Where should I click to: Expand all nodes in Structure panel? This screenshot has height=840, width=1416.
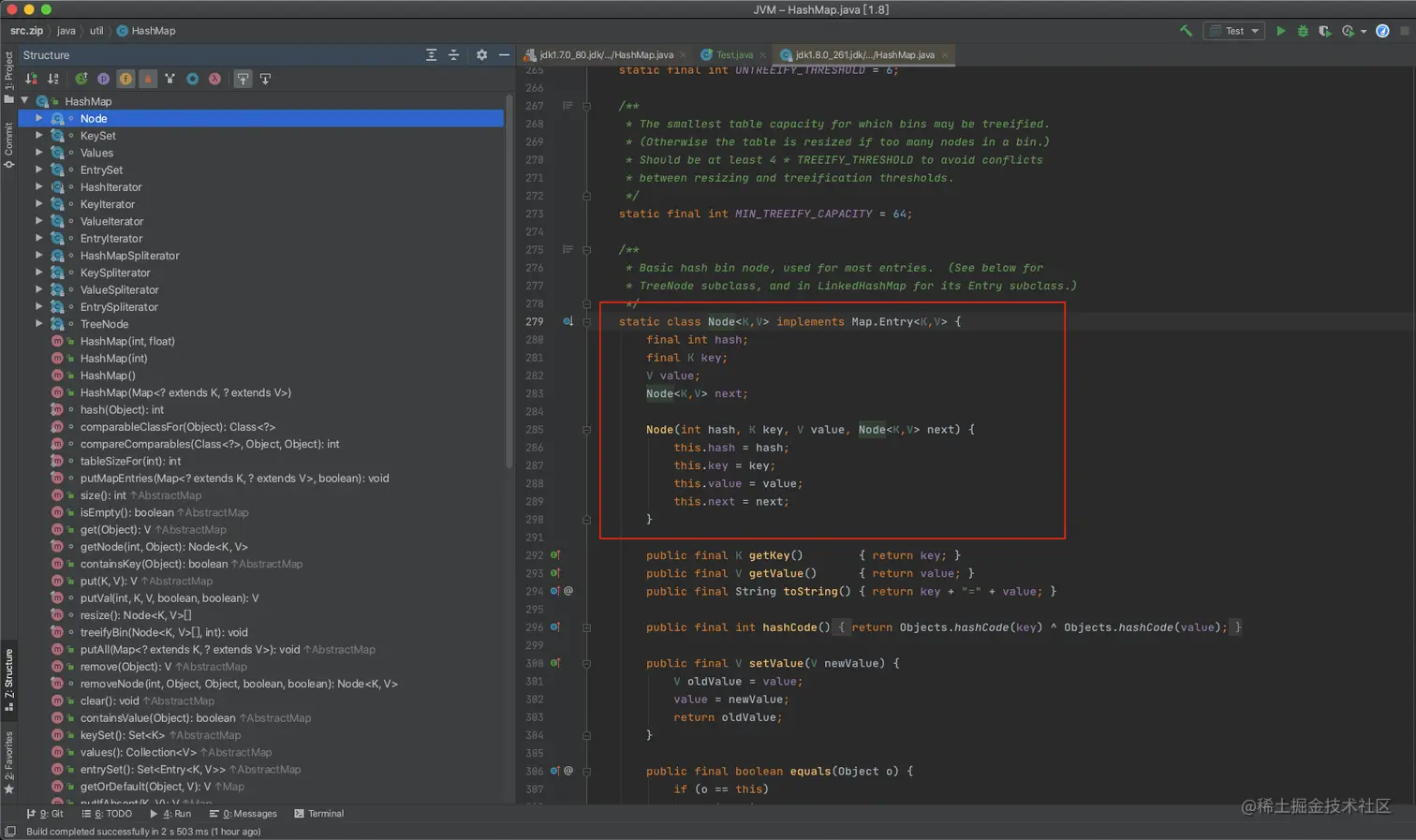(x=431, y=55)
